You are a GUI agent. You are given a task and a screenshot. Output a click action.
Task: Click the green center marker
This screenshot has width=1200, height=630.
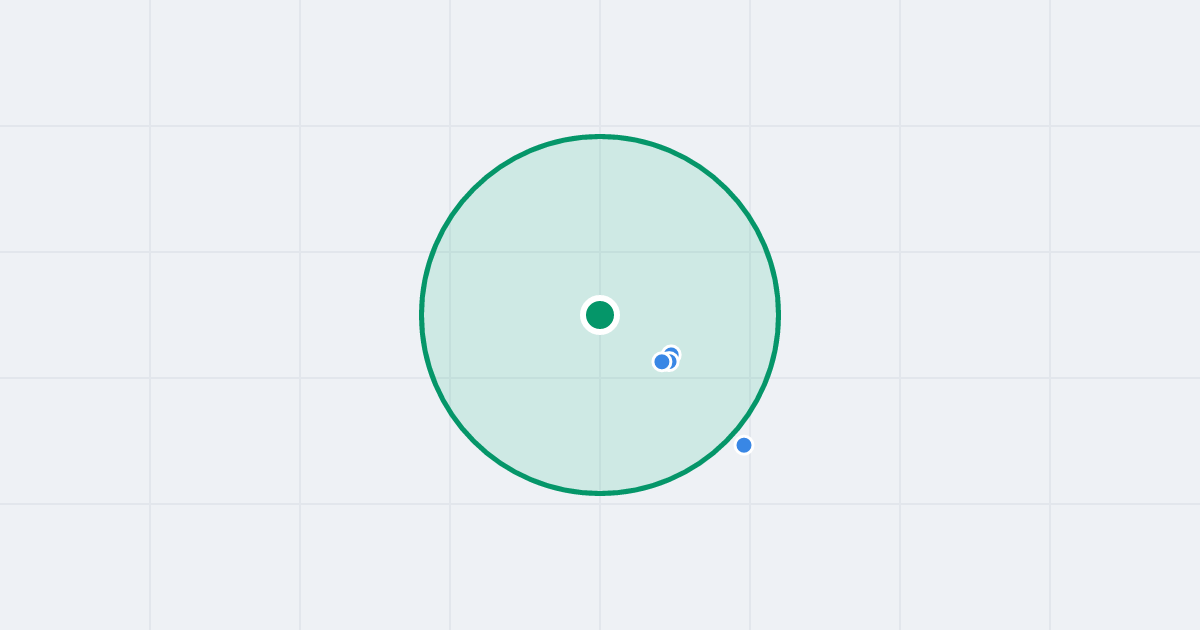point(600,315)
